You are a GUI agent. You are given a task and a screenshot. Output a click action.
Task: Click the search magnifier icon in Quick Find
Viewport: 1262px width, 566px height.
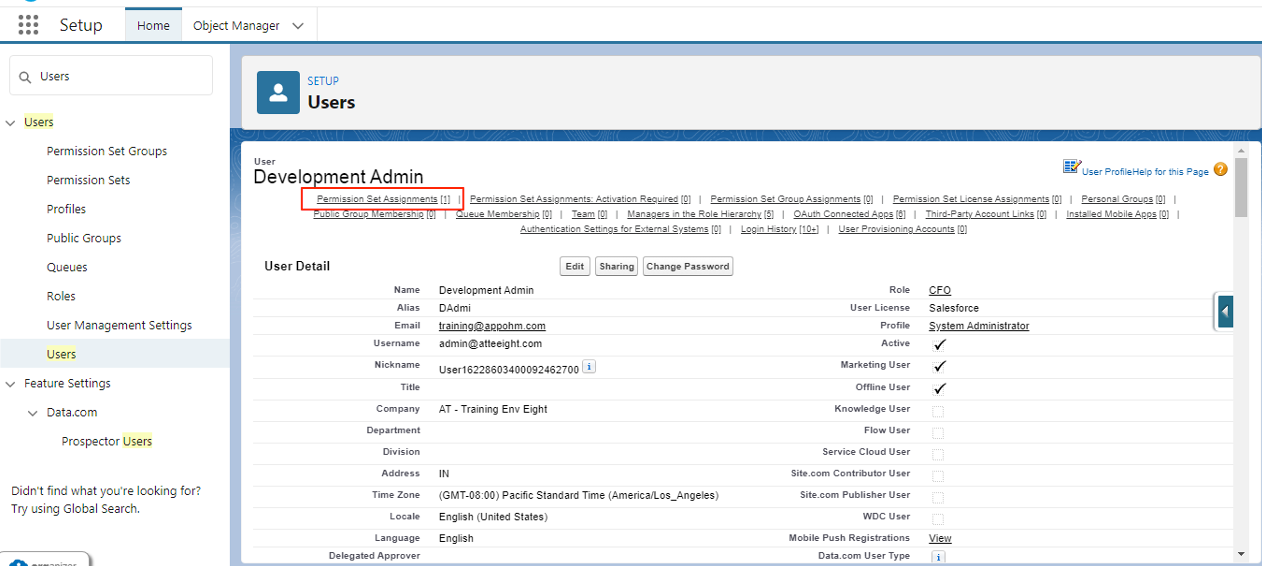pyautogui.click(x=26, y=77)
